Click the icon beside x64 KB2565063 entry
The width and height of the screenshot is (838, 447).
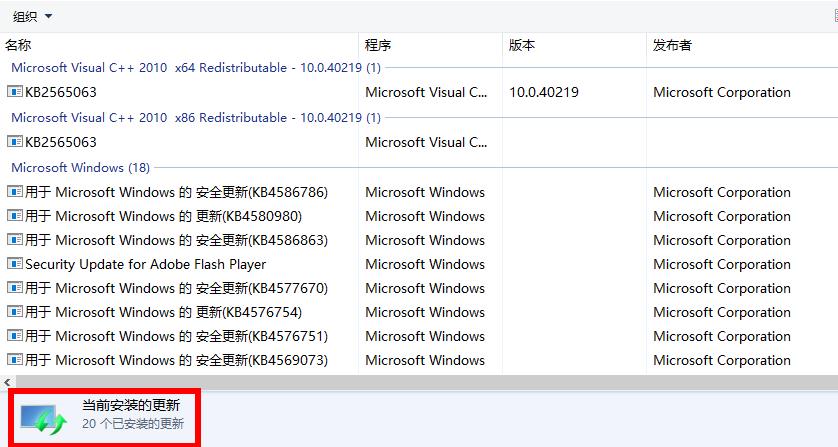pos(14,92)
